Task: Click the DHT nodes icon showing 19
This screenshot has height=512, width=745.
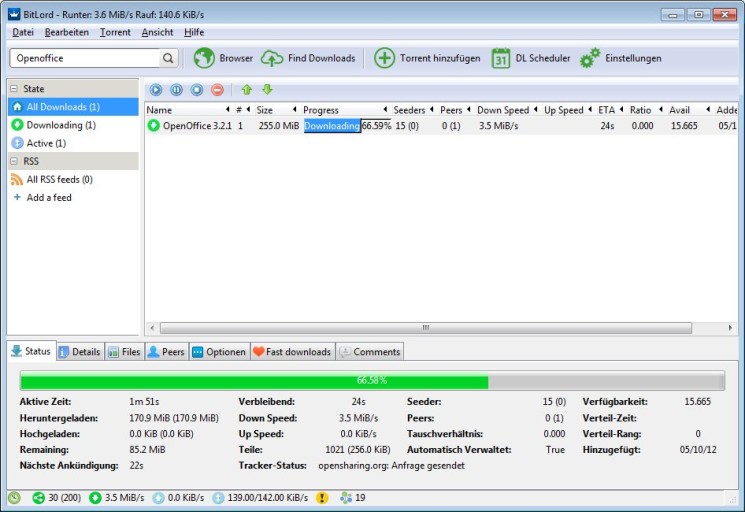Action: pyautogui.click(x=346, y=497)
